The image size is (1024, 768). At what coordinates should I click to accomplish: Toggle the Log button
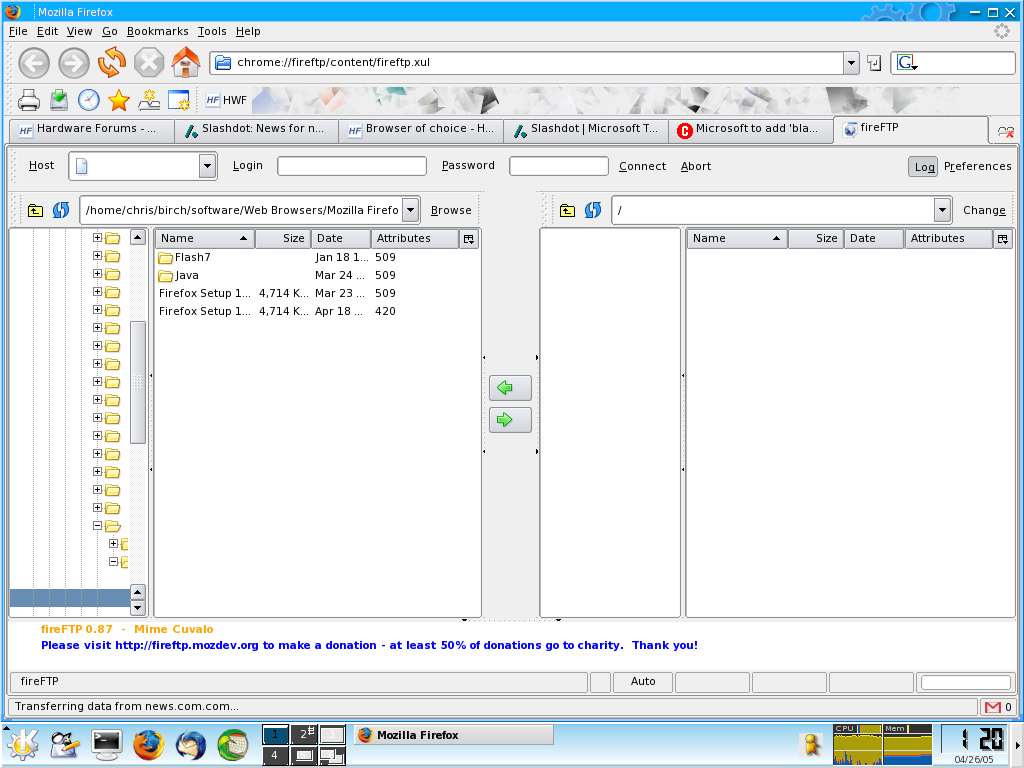point(923,167)
